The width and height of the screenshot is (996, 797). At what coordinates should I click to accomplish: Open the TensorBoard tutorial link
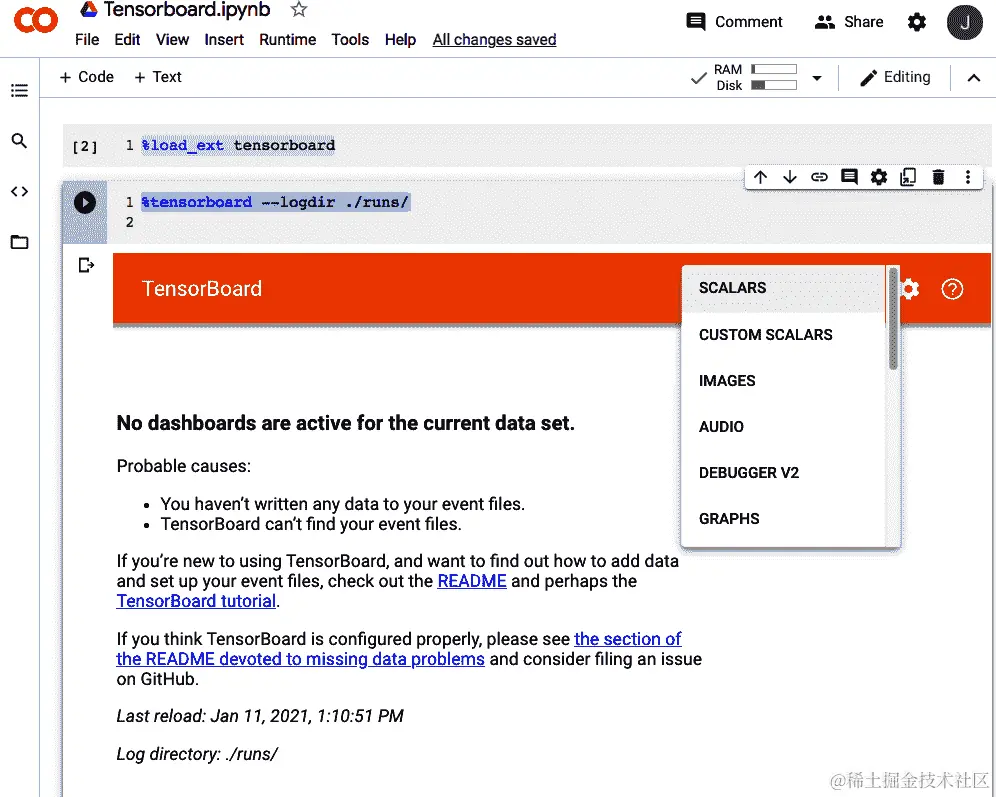tap(196, 601)
